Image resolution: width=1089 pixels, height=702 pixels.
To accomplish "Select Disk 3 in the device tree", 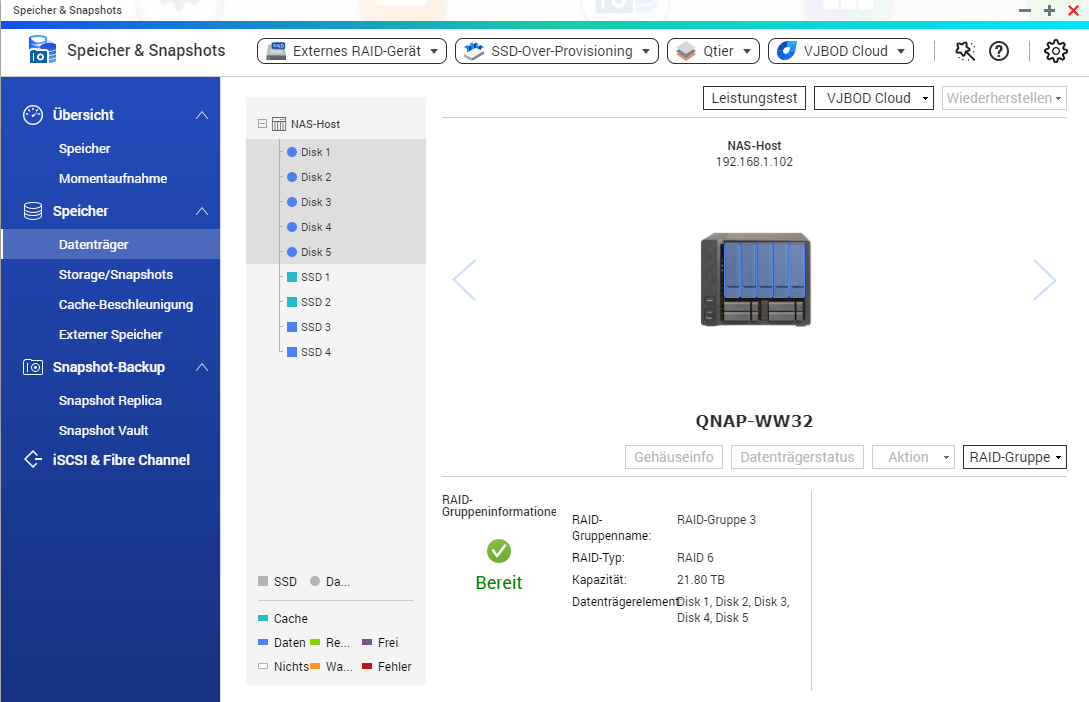I will point(316,202).
